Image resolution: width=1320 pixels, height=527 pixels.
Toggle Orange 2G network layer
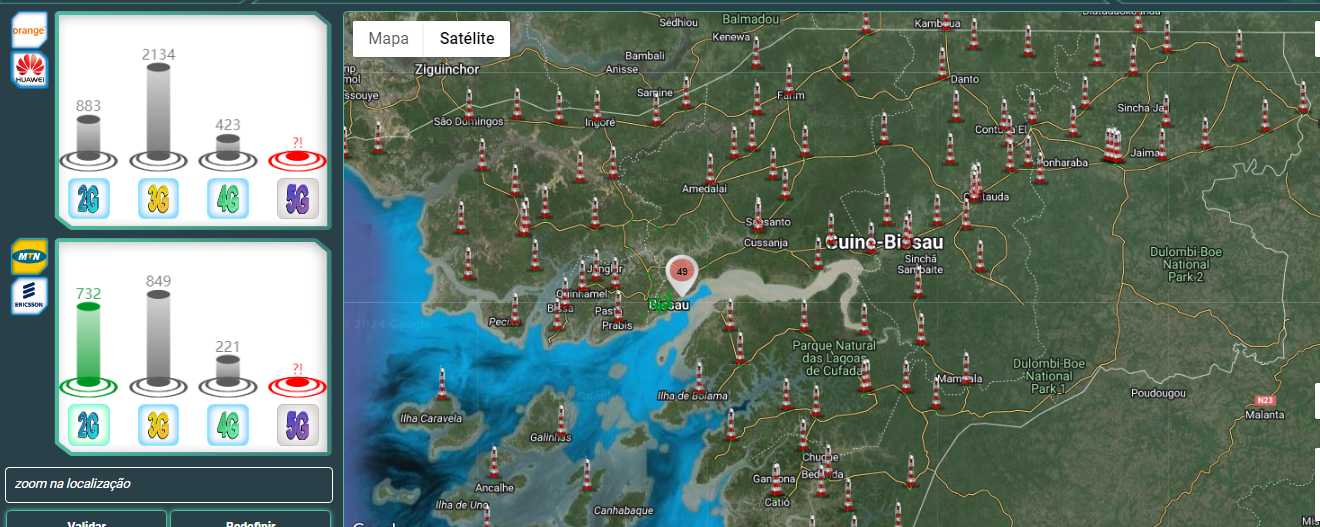pos(88,199)
